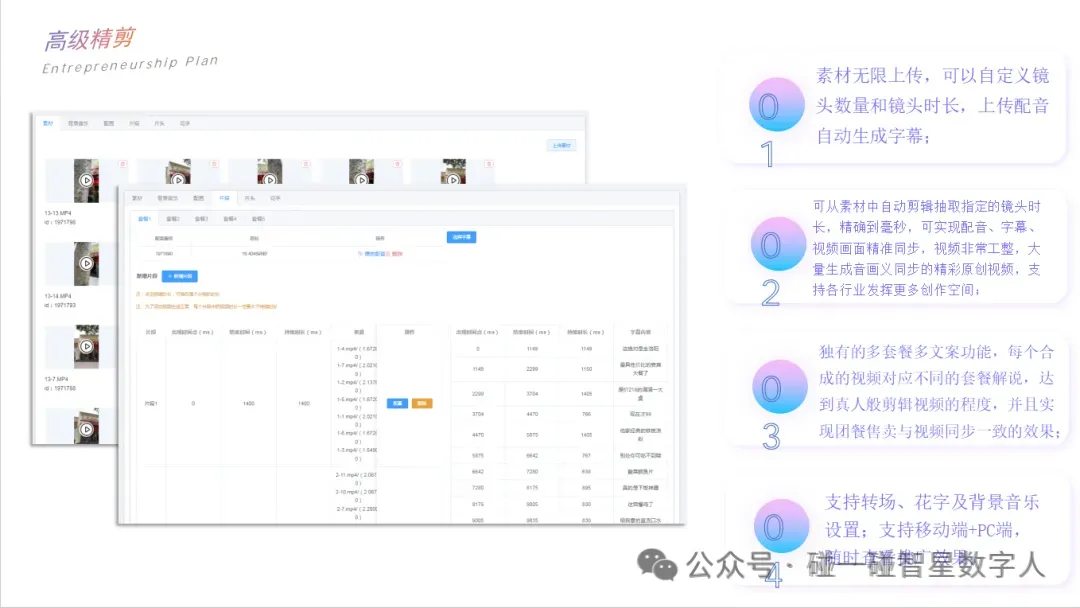Click the orange delete button in the 操作 column

(x=422, y=403)
